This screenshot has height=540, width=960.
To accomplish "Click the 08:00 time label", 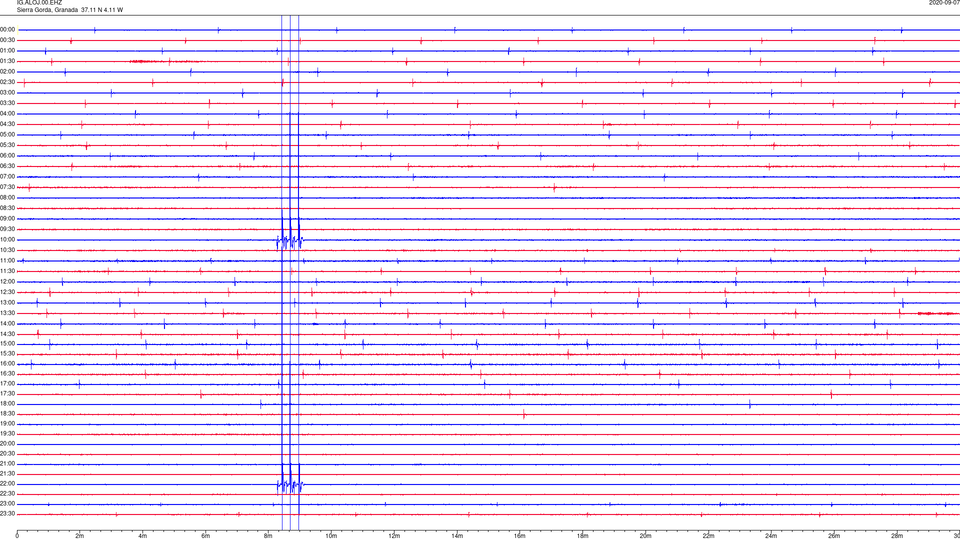I will coord(8,198).
